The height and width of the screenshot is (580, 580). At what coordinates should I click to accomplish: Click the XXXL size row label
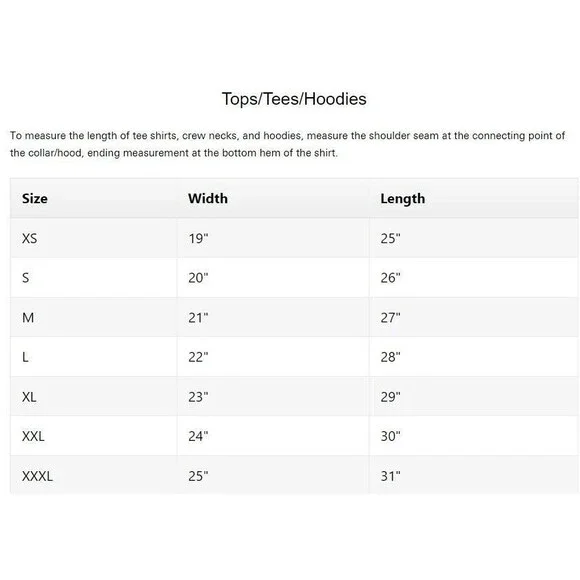tap(37, 476)
